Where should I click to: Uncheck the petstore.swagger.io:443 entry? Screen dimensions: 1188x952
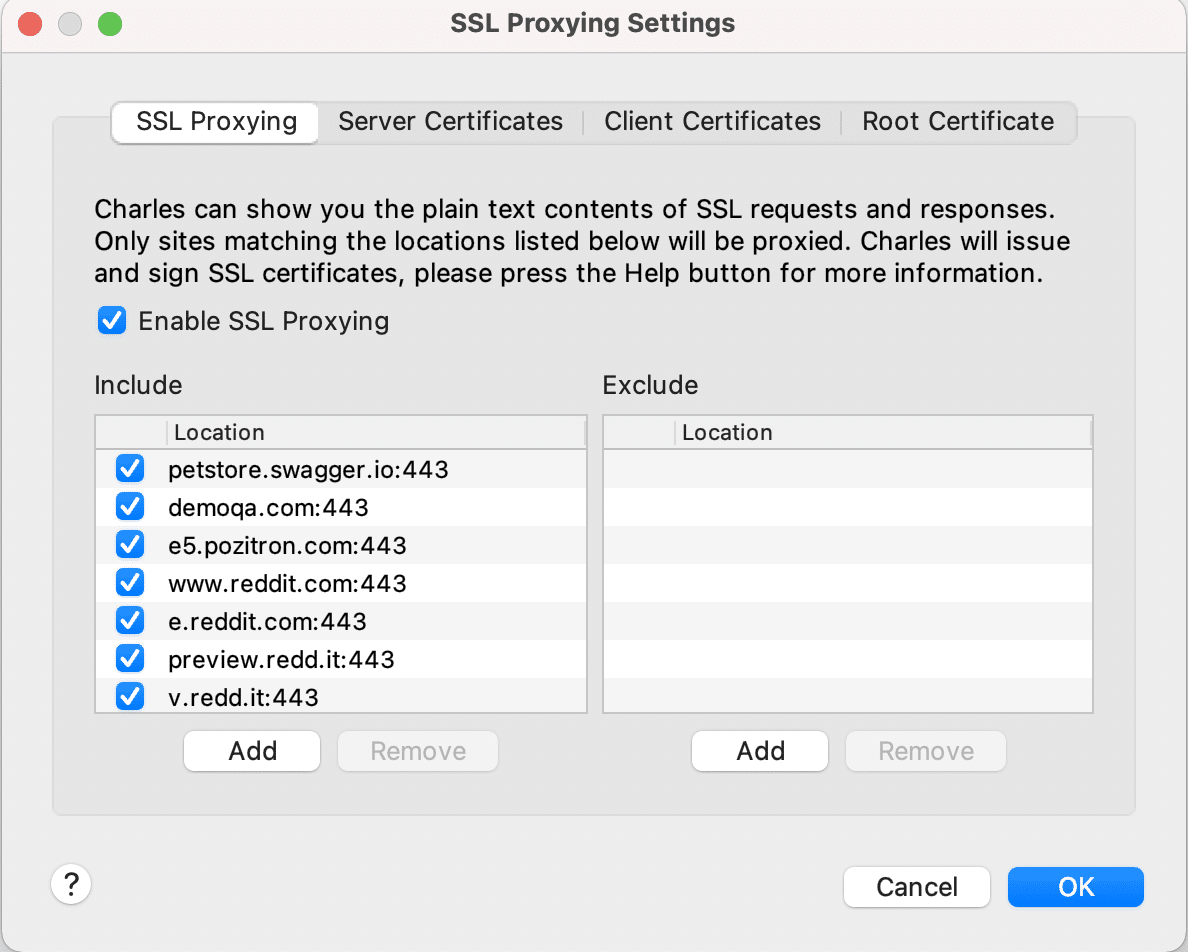(x=129, y=468)
